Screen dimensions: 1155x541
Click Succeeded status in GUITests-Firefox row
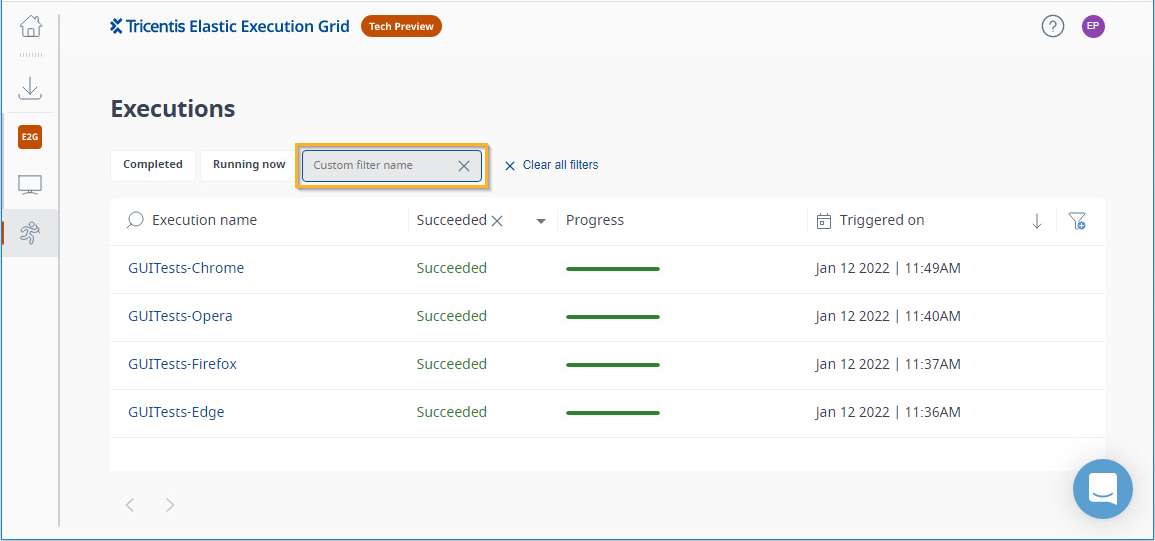pos(452,364)
